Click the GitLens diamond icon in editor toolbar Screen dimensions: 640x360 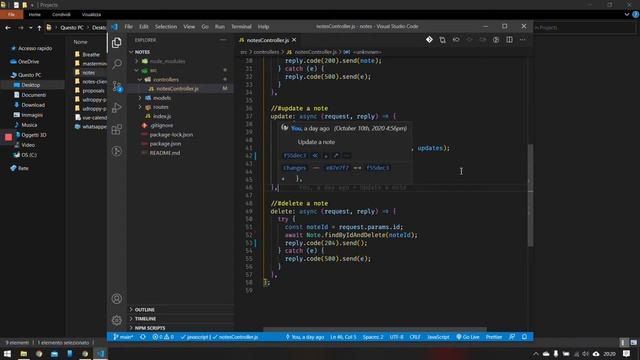click(x=429, y=40)
